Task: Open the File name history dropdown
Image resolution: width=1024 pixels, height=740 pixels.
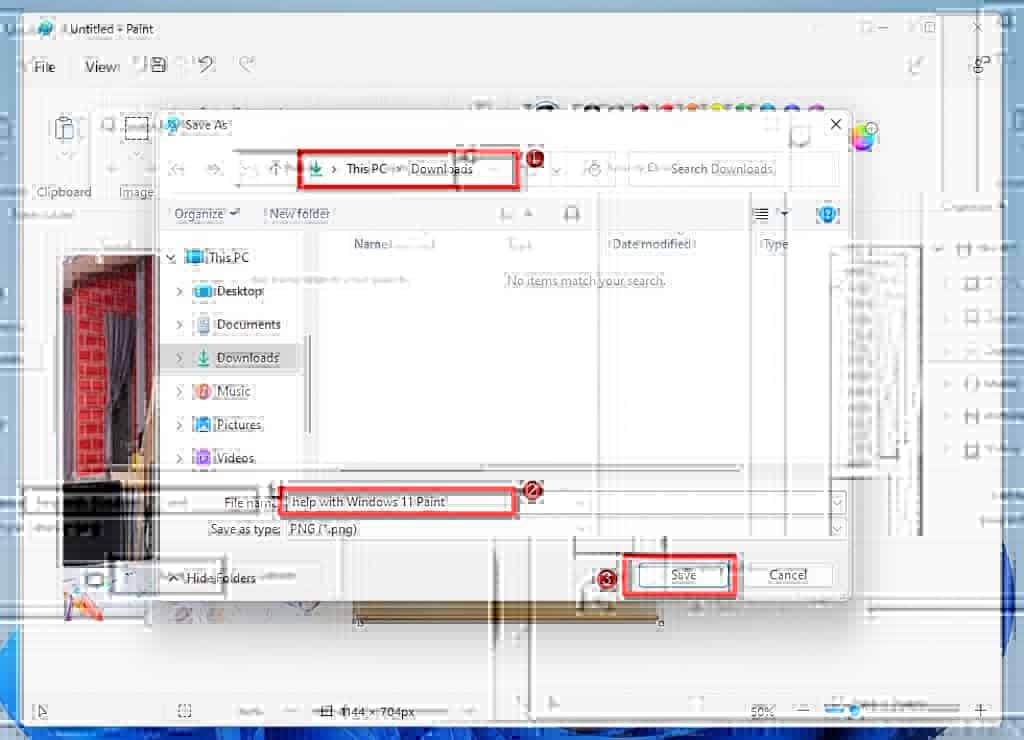Action: click(x=837, y=502)
